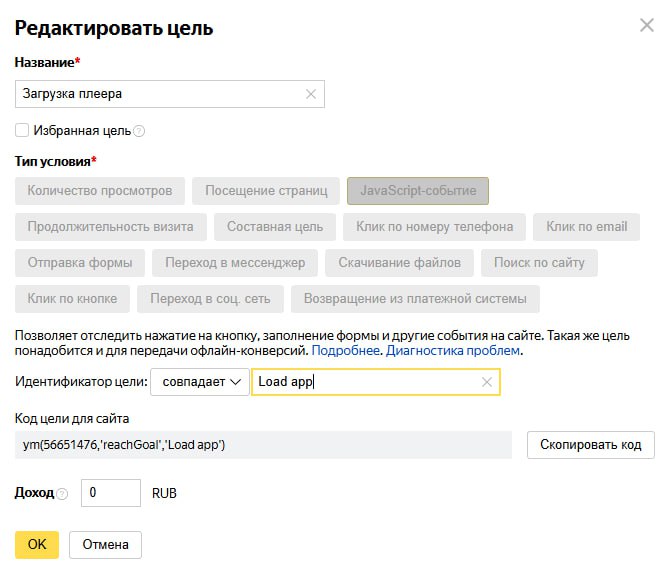Choose Переход в мессенджер condition
The width and height of the screenshot is (667, 564).
point(235,263)
